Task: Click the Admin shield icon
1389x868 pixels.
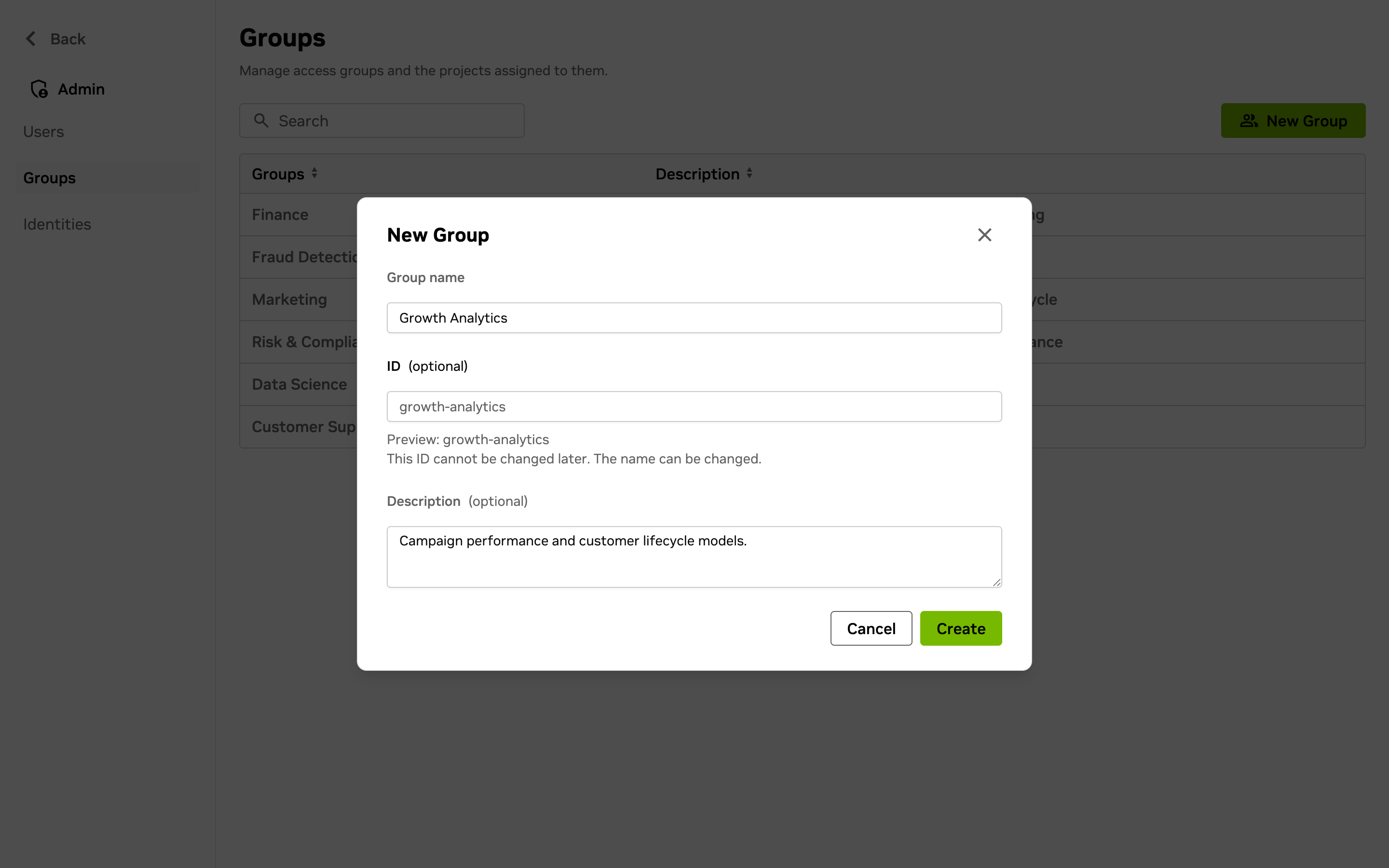Action: tap(39, 89)
